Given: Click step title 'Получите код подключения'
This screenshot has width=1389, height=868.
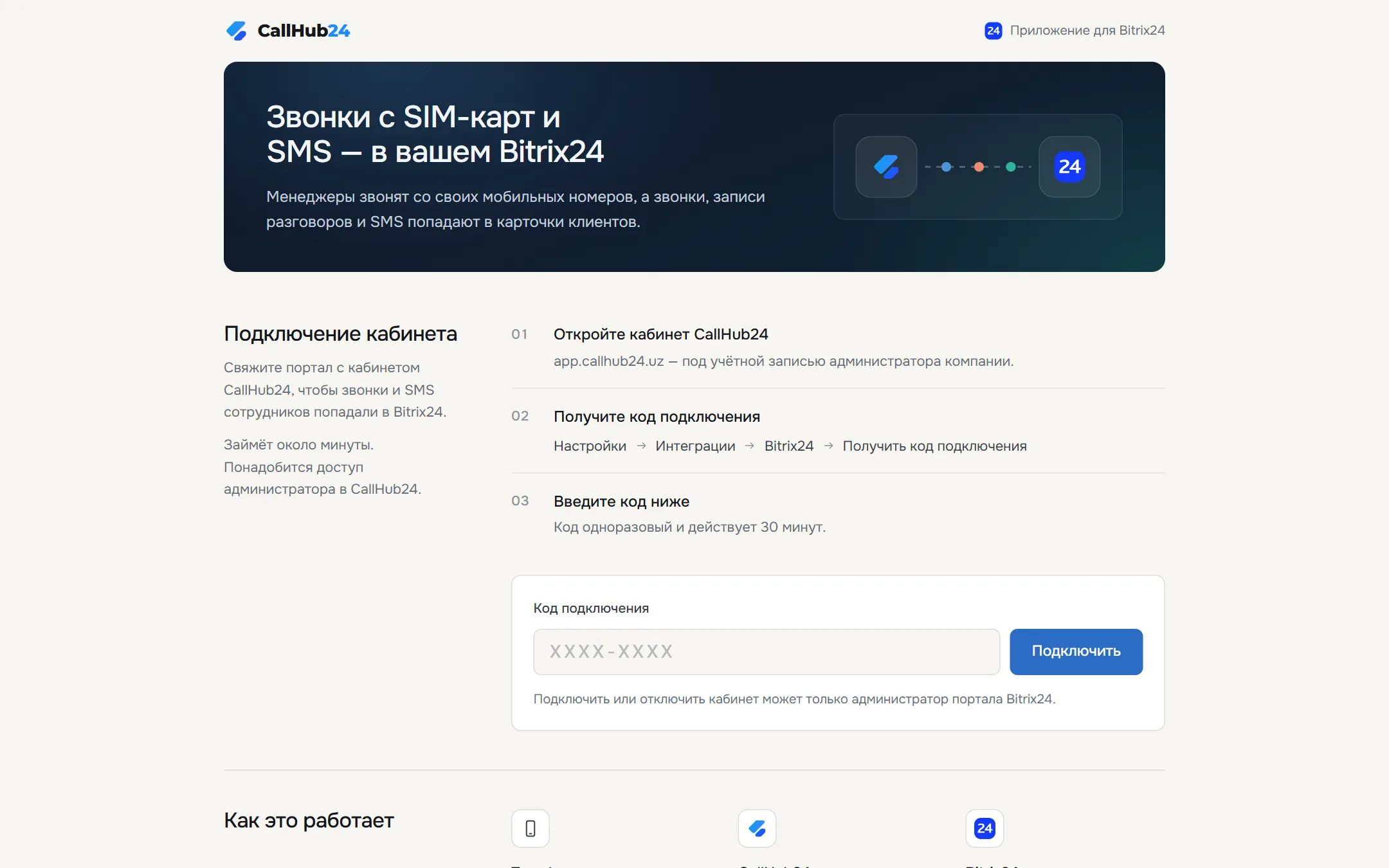Looking at the screenshot, I should click(657, 417).
